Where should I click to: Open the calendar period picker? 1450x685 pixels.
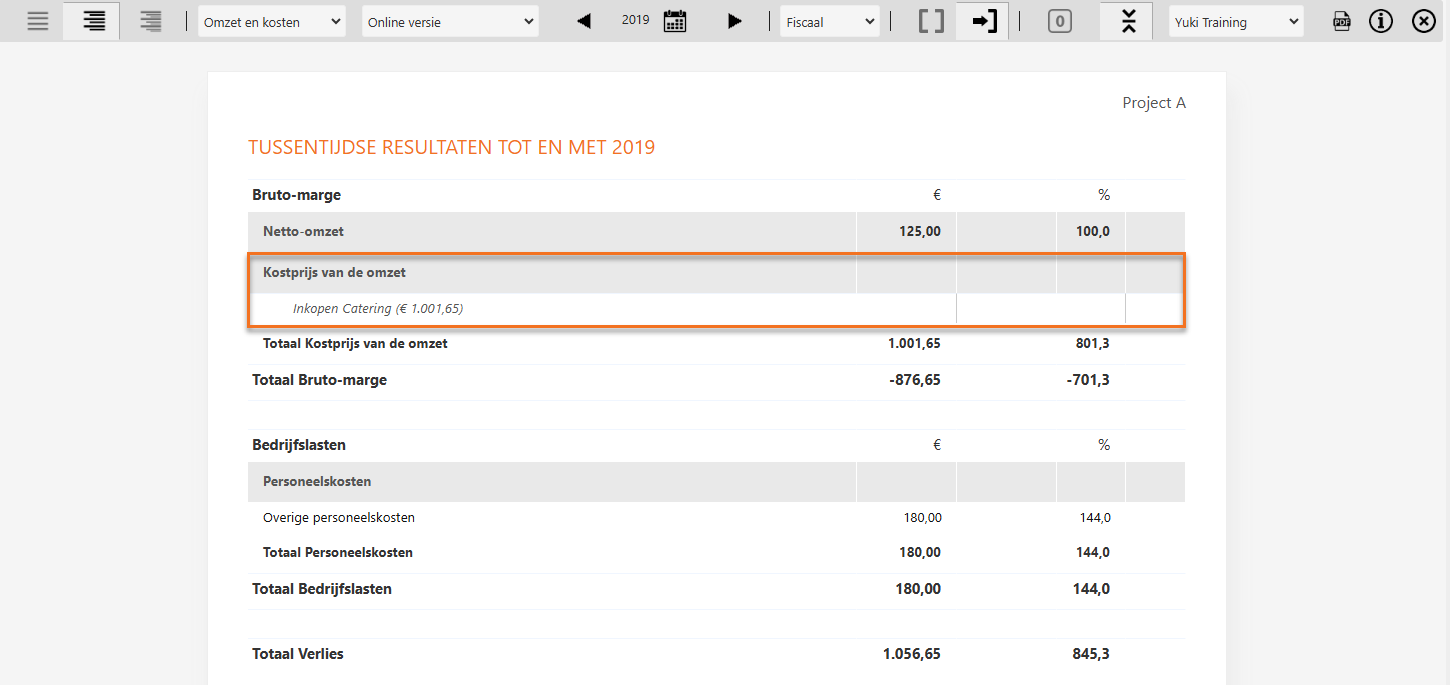pos(675,21)
